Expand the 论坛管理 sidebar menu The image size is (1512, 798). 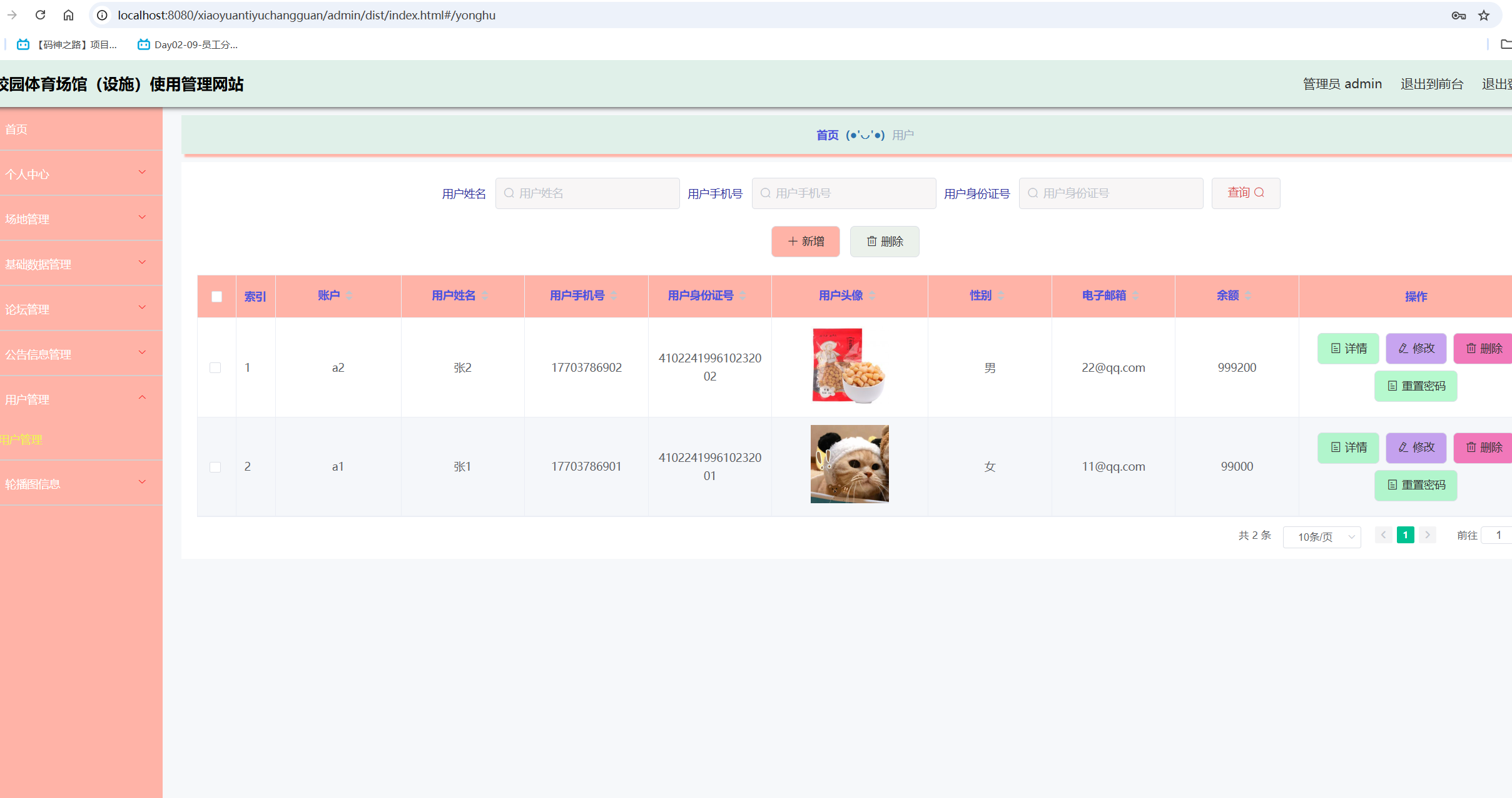[x=81, y=309]
